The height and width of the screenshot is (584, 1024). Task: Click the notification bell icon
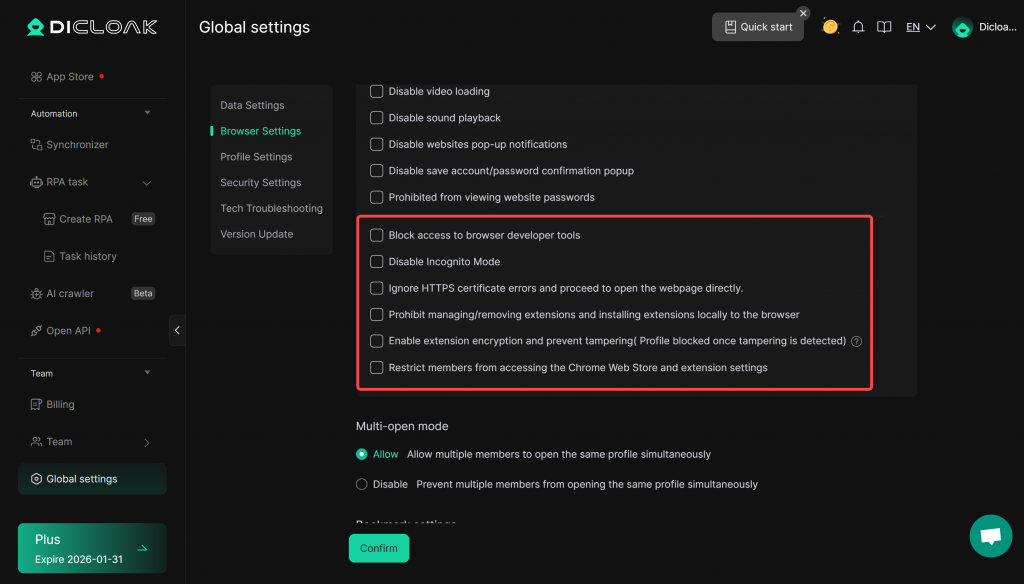pyautogui.click(x=858, y=27)
